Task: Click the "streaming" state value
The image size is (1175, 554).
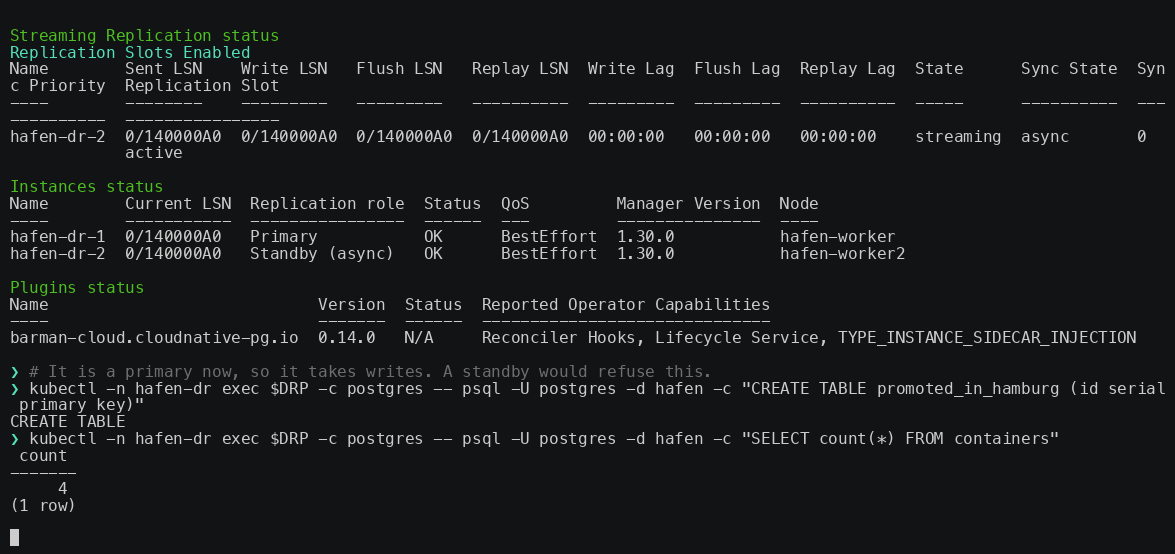Action: coord(958,136)
